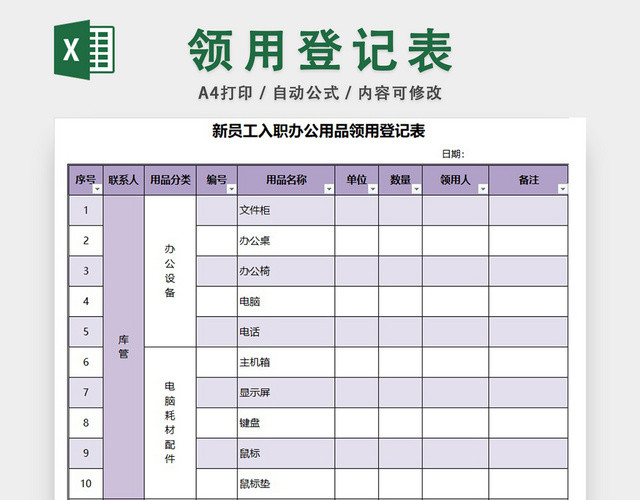Click the 备注 cell for 办公桌
640x500 pixels.
click(528, 241)
